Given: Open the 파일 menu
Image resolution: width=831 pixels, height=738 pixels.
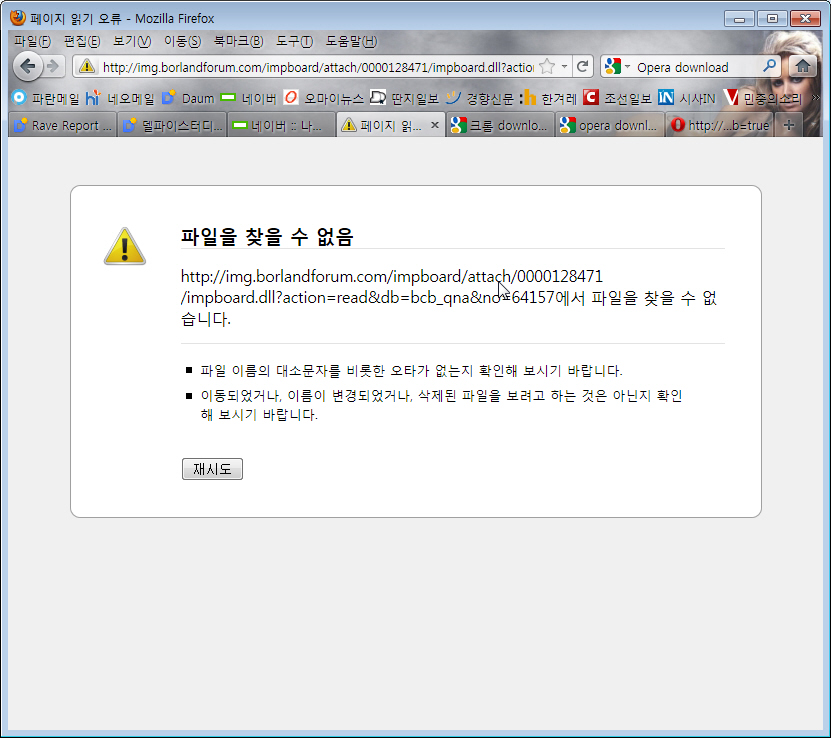Looking at the screenshot, I should coord(32,41).
